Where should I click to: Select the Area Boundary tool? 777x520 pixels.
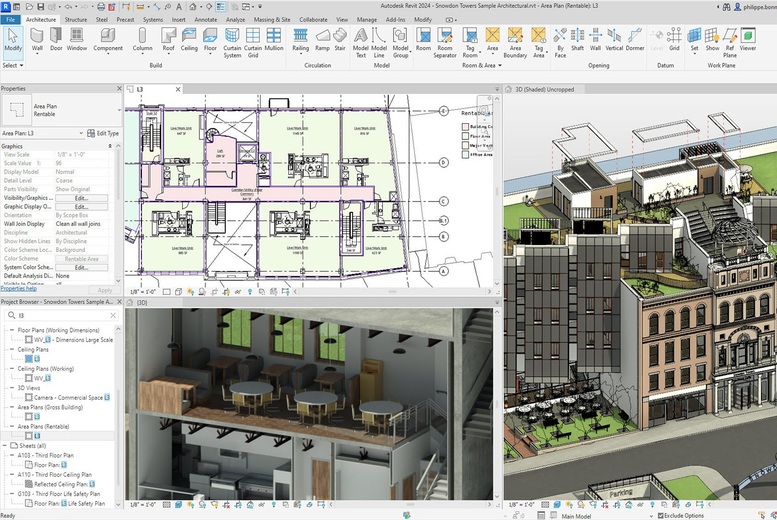(x=515, y=43)
